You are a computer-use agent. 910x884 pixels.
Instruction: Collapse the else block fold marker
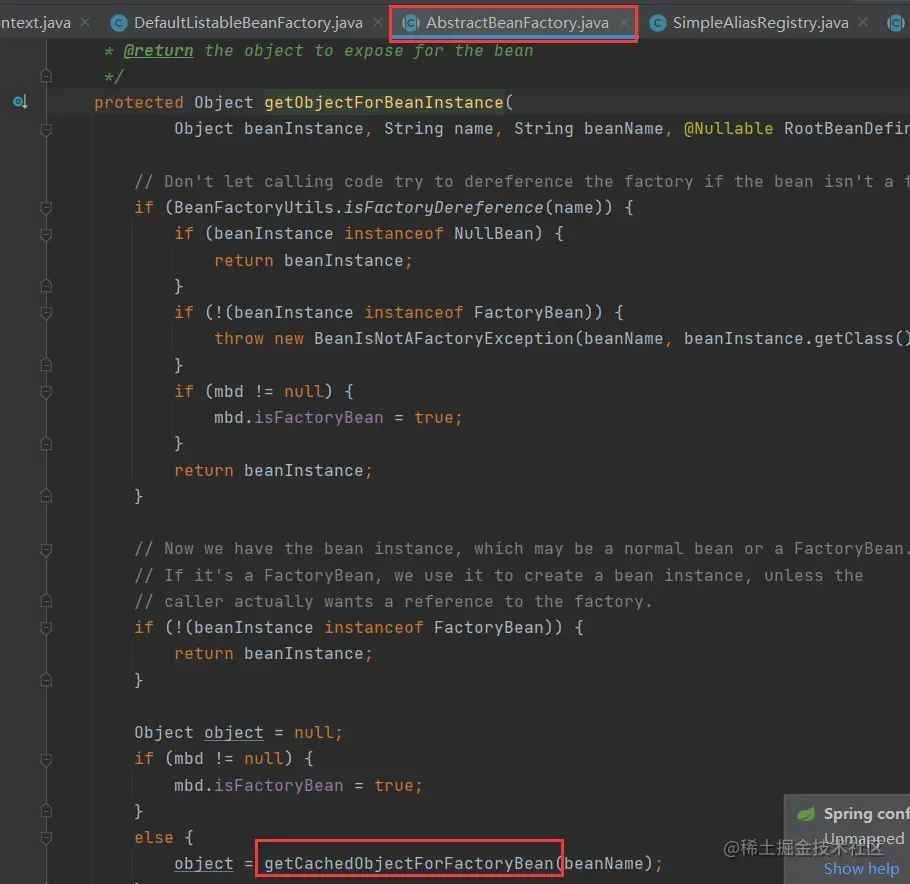46,838
